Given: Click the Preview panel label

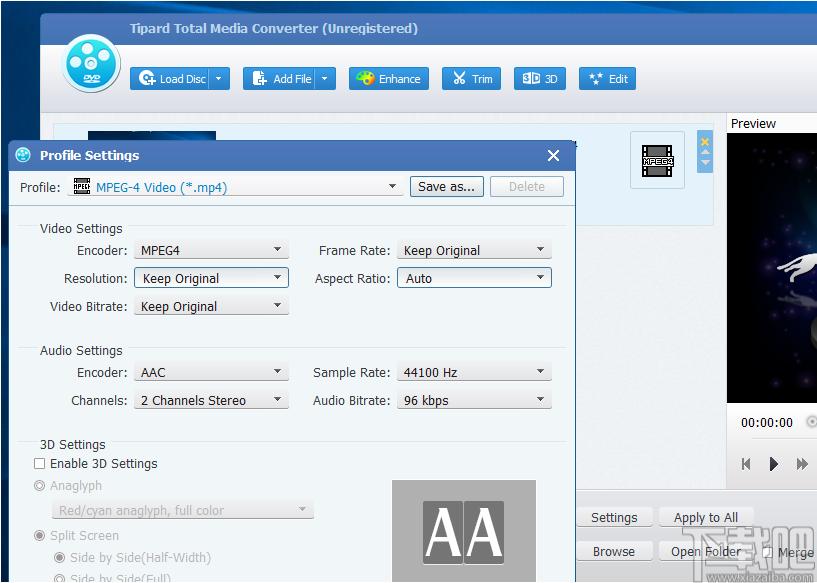Looking at the screenshot, I should (753, 123).
